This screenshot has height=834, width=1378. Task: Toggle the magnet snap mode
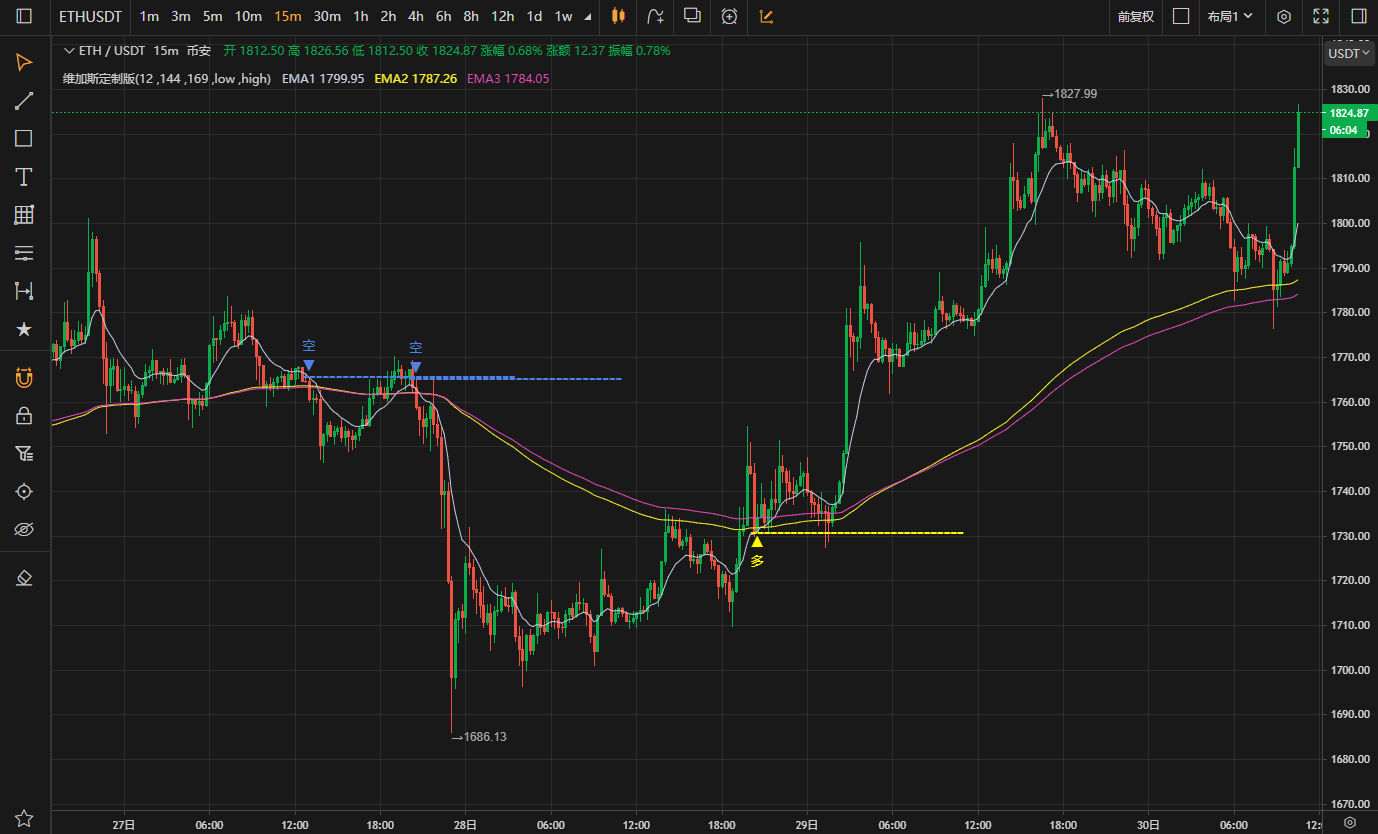tap(24, 378)
